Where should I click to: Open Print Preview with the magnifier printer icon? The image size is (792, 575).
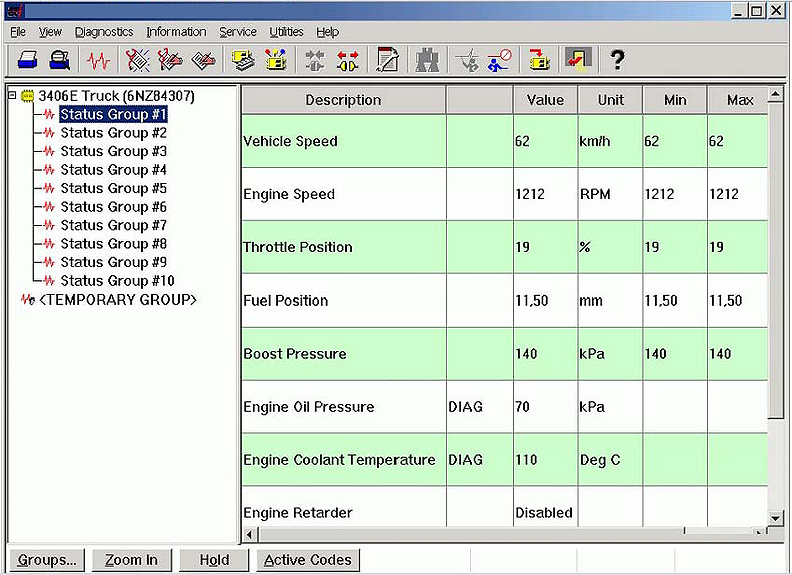click(x=60, y=60)
